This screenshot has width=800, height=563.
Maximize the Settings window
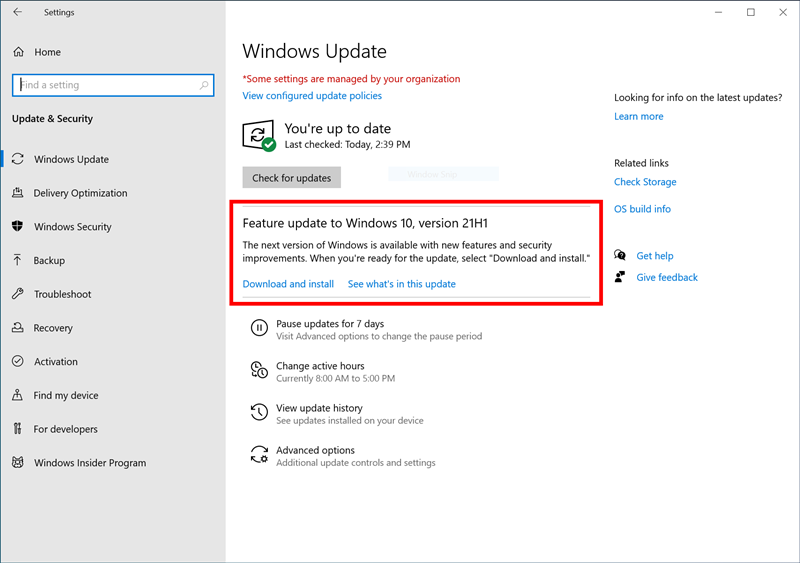[x=751, y=12]
